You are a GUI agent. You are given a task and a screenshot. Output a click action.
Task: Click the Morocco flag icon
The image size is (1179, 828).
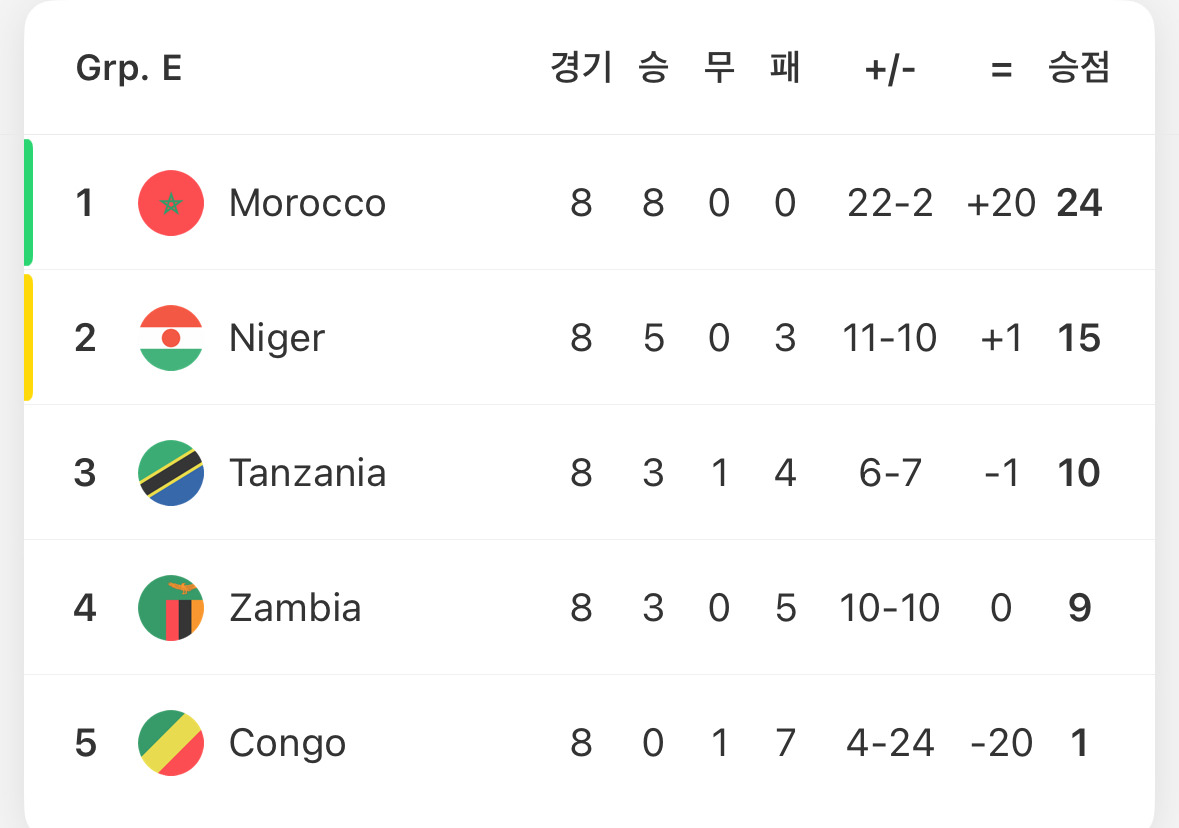pyautogui.click(x=171, y=203)
